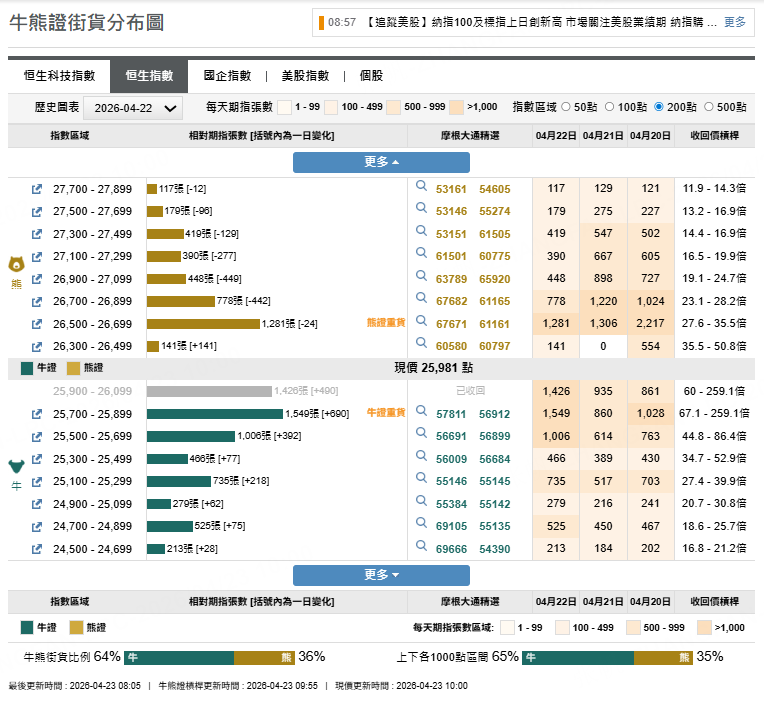Switch to 恒生科技指數 tab
764x704 pixels.
tap(59, 76)
